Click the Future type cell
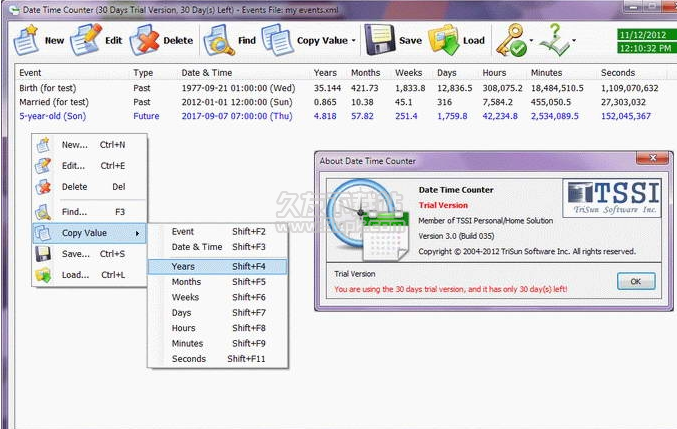Screen dimensions: 677x429 point(146,116)
